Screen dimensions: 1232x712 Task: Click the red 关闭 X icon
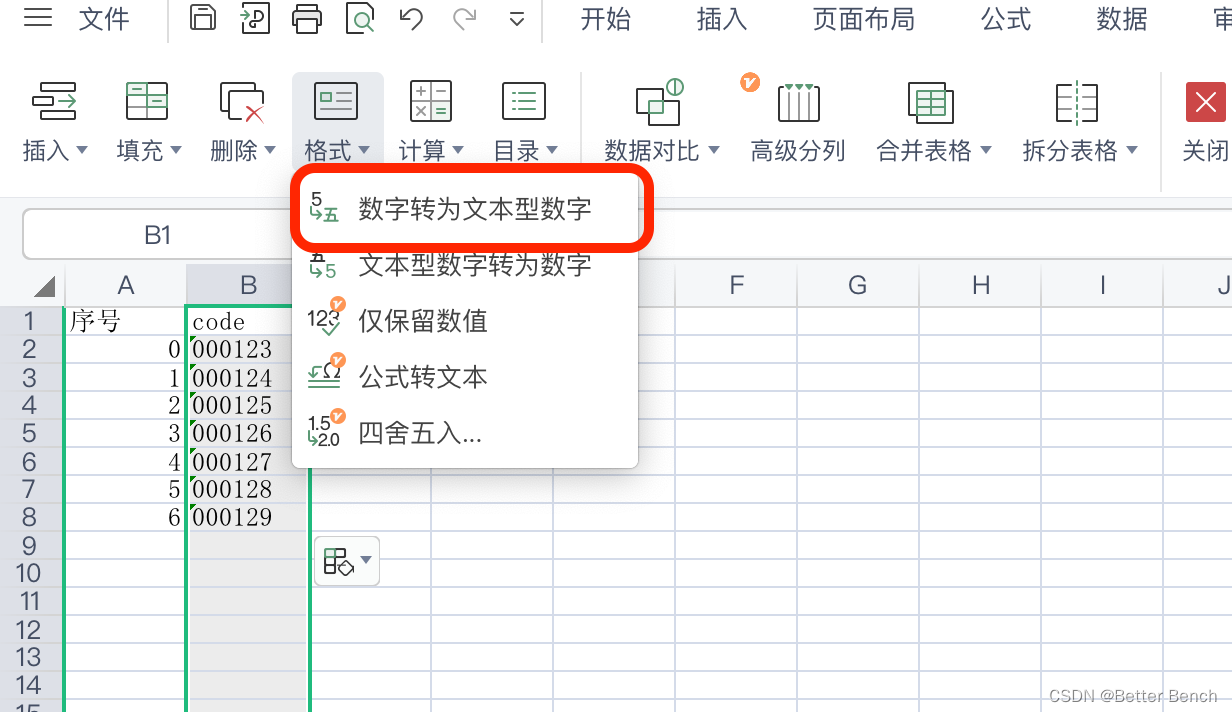coord(1206,101)
